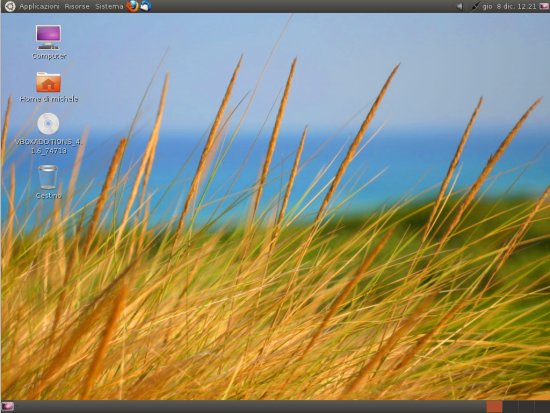Open the Applicazioni menu
The image size is (550, 413).
click(x=39, y=6)
